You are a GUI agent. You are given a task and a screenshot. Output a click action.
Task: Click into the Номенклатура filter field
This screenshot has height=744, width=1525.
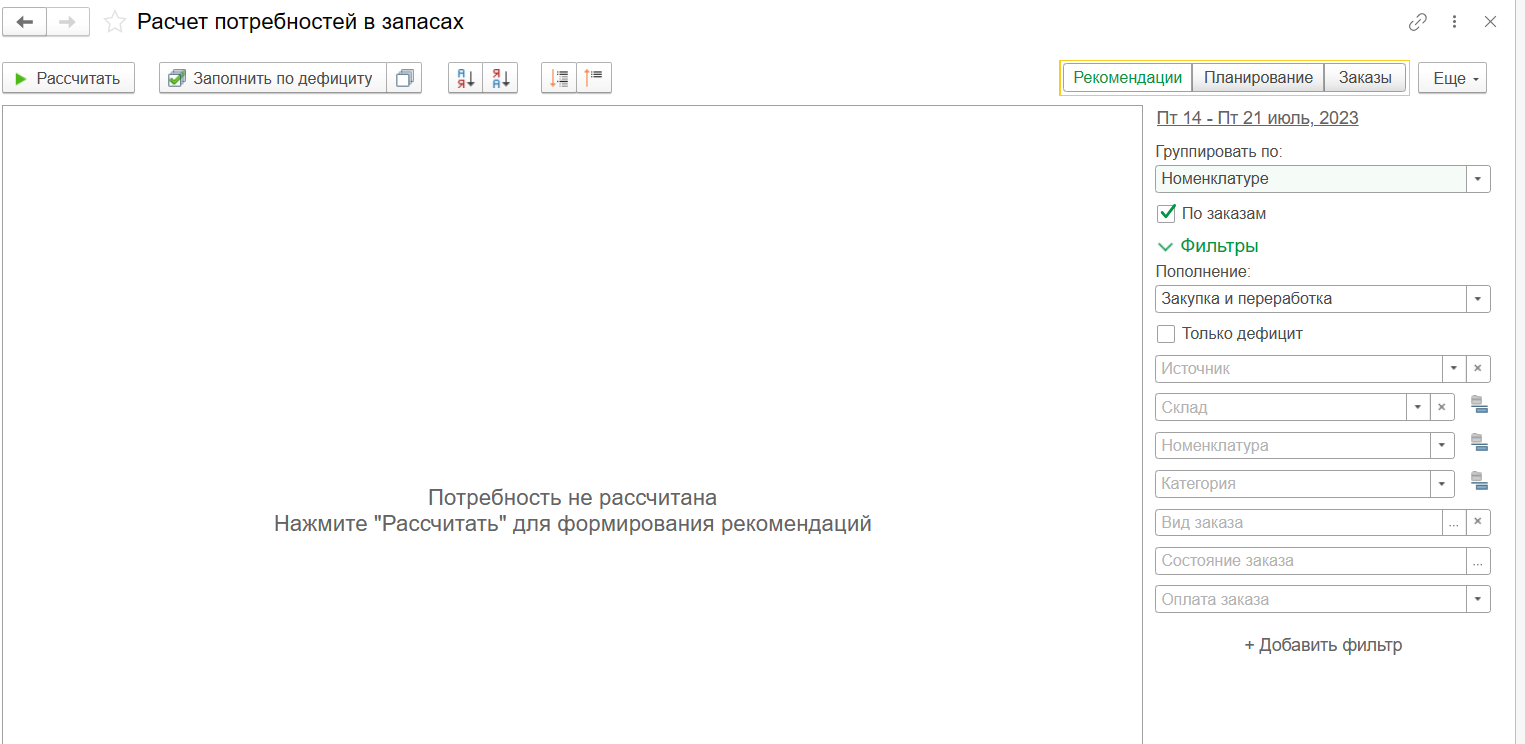click(x=1292, y=446)
